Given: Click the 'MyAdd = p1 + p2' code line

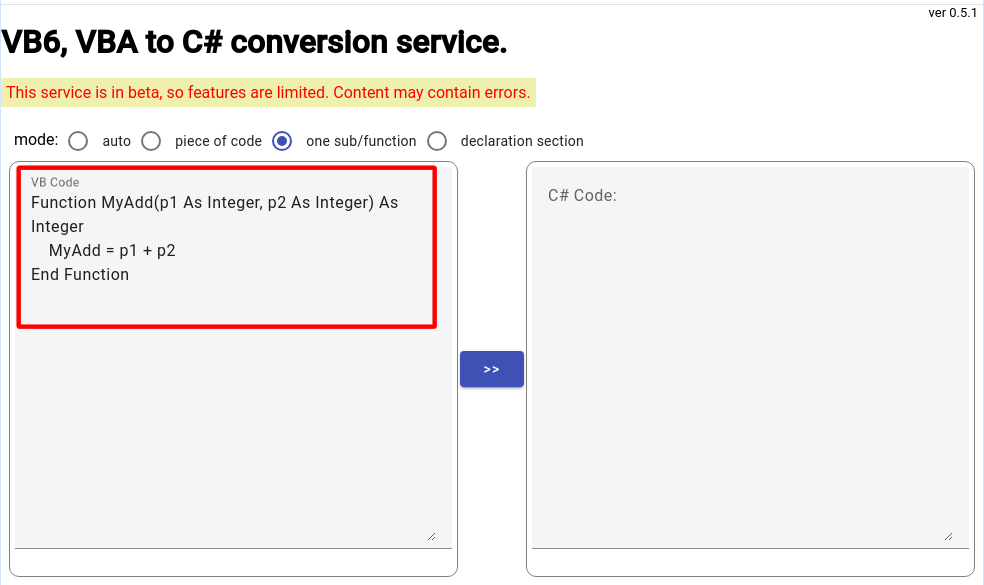Looking at the screenshot, I should coord(112,250).
